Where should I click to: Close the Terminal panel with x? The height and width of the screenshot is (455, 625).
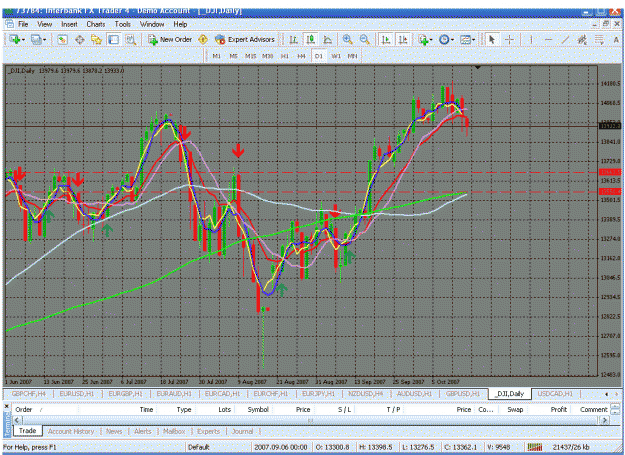[7, 406]
